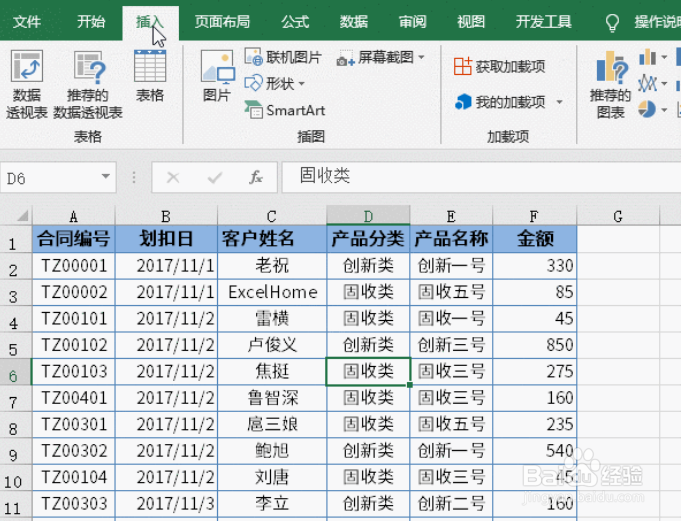Select cell with amount 850
Screen dimensions: 681x521
535,345
